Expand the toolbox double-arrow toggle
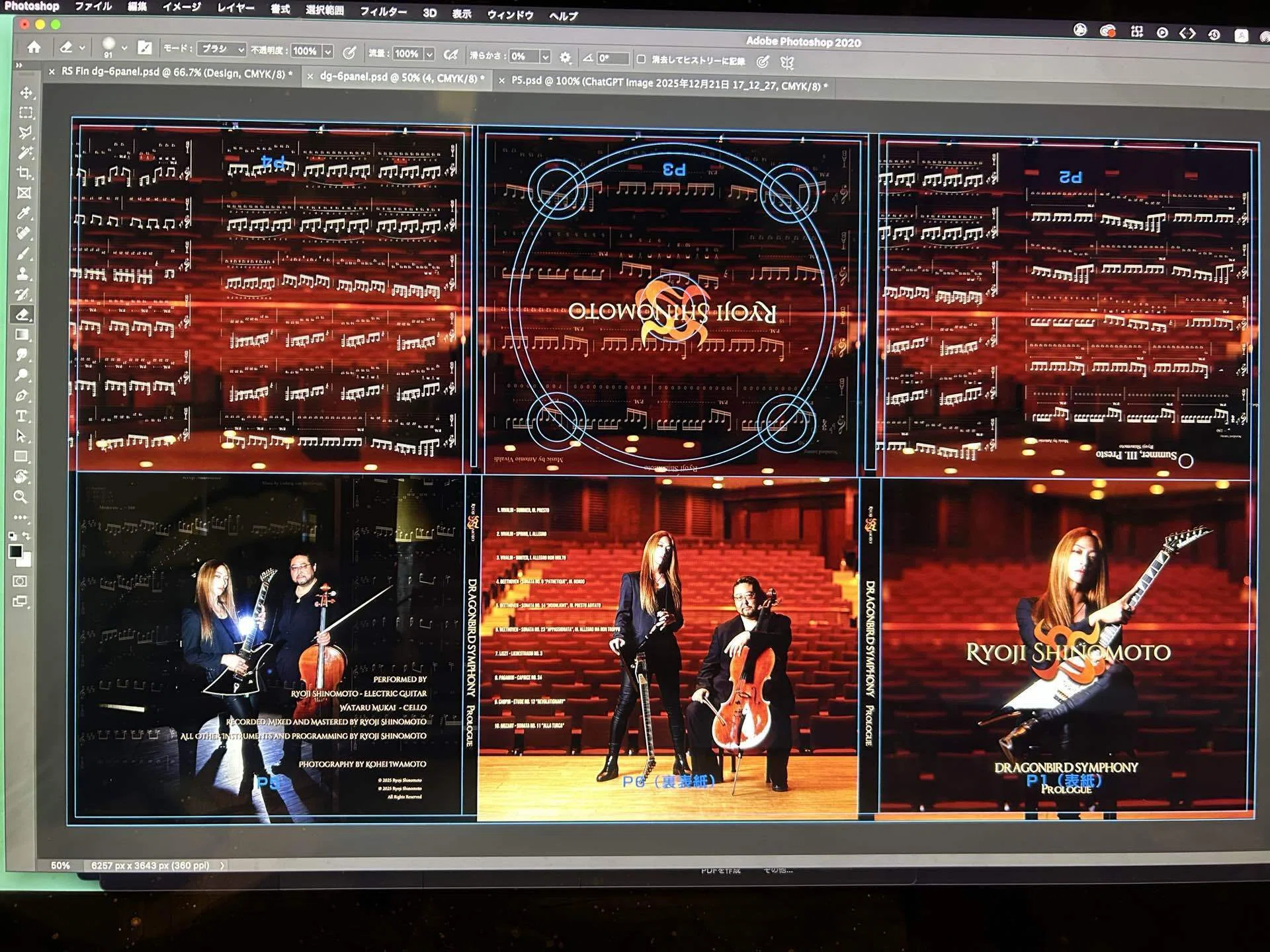Screen dimensions: 1270x952 tap(19, 65)
